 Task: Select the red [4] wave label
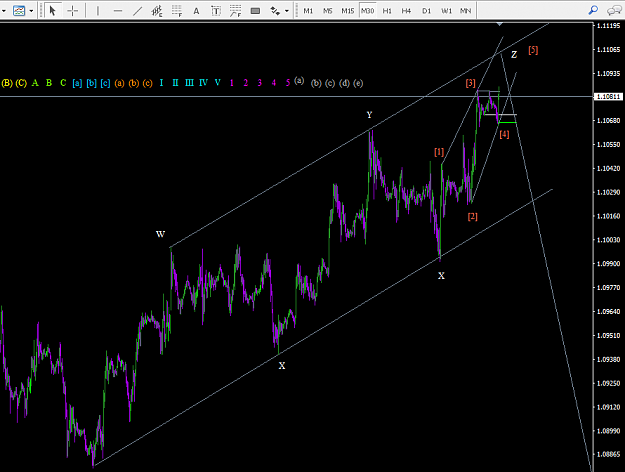pos(504,134)
